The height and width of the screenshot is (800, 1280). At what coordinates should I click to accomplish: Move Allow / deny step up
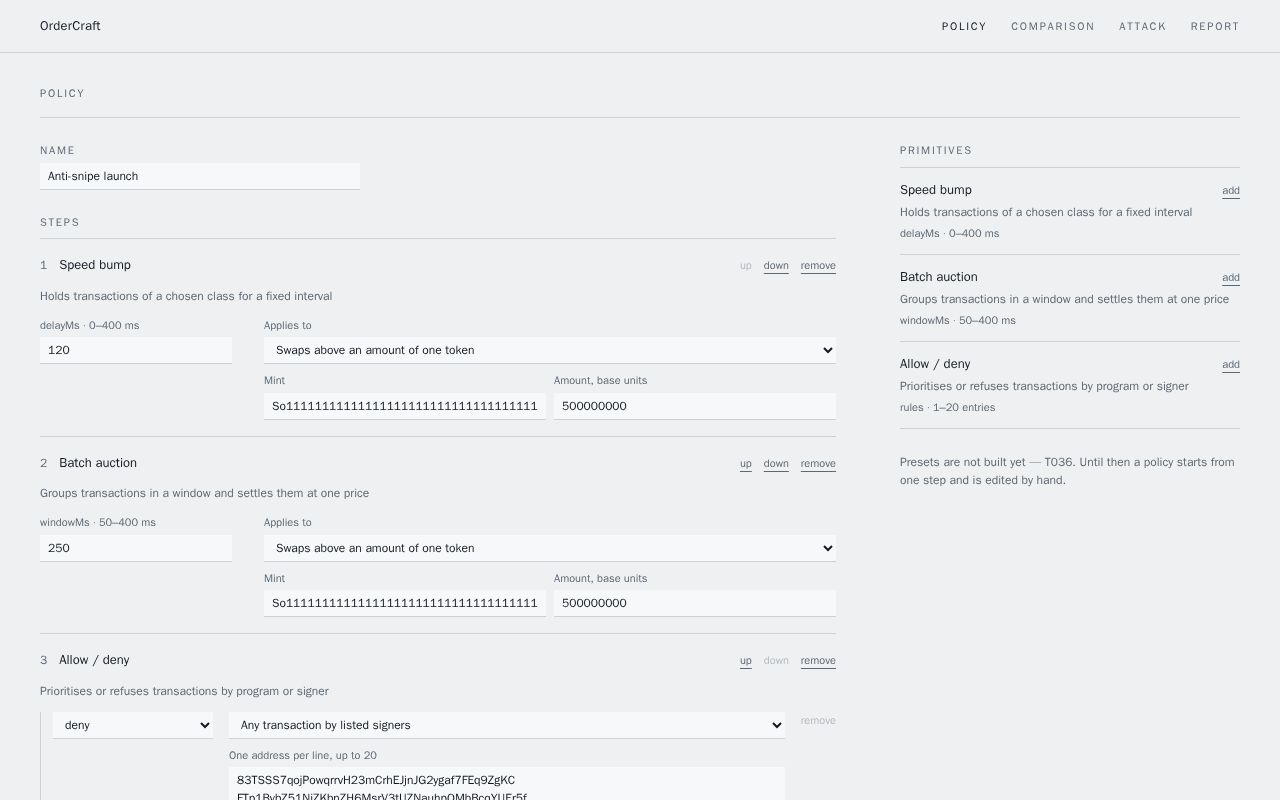pos(746,661)
